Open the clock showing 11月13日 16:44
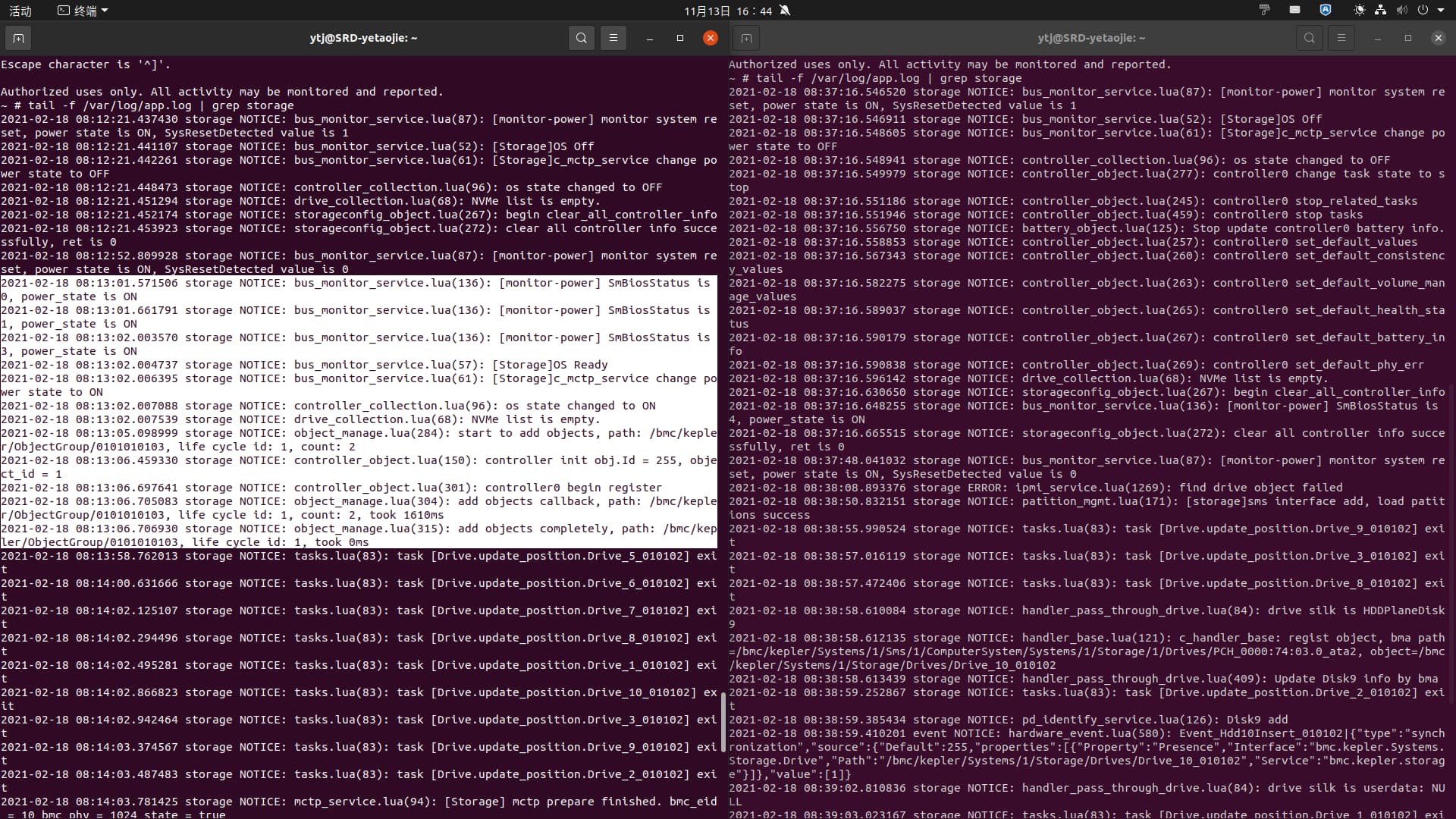The height and width of the screenshot is (819, 1456). pos(727,11)
